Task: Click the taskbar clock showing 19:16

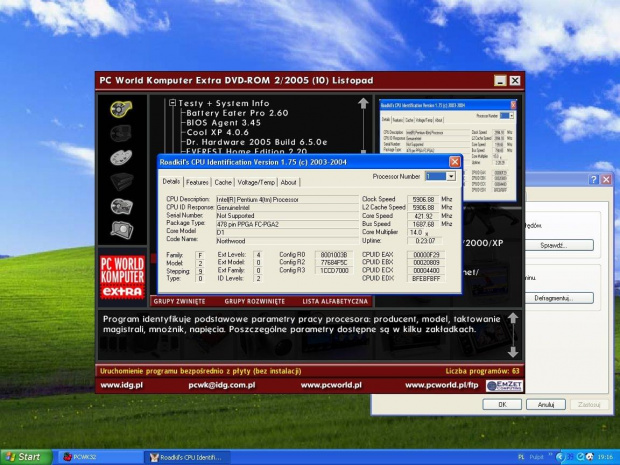Action: tap(606, 457)
